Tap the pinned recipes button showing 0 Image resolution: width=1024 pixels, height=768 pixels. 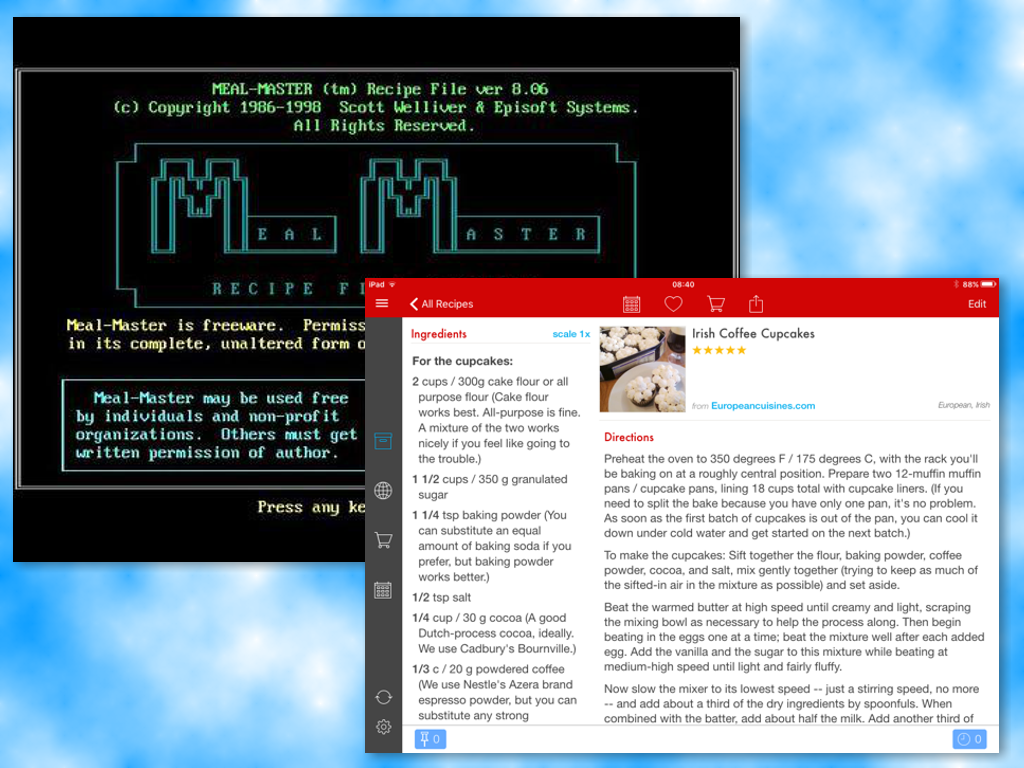430,740
